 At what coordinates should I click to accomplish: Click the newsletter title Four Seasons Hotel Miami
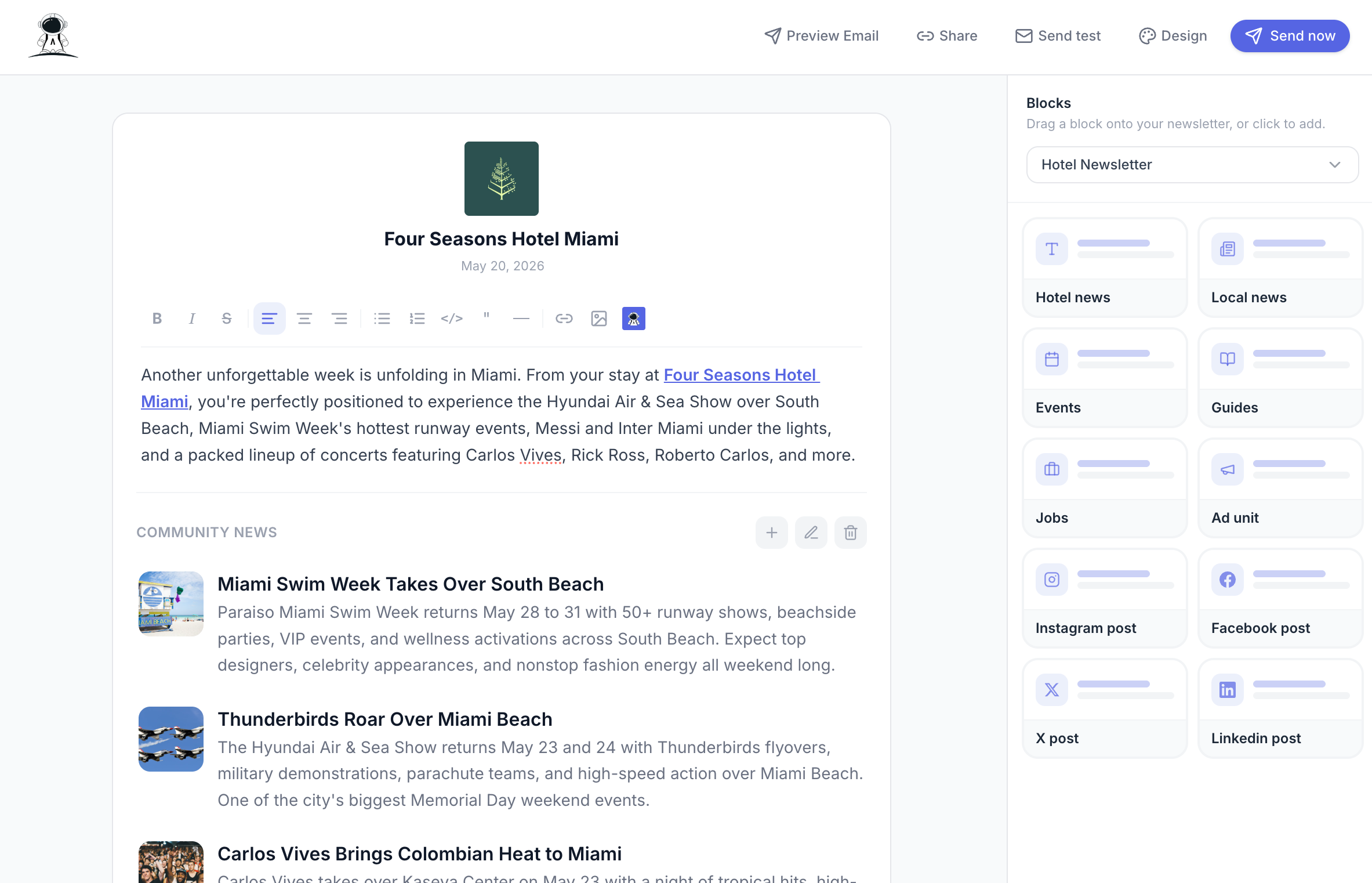point(502,239)
